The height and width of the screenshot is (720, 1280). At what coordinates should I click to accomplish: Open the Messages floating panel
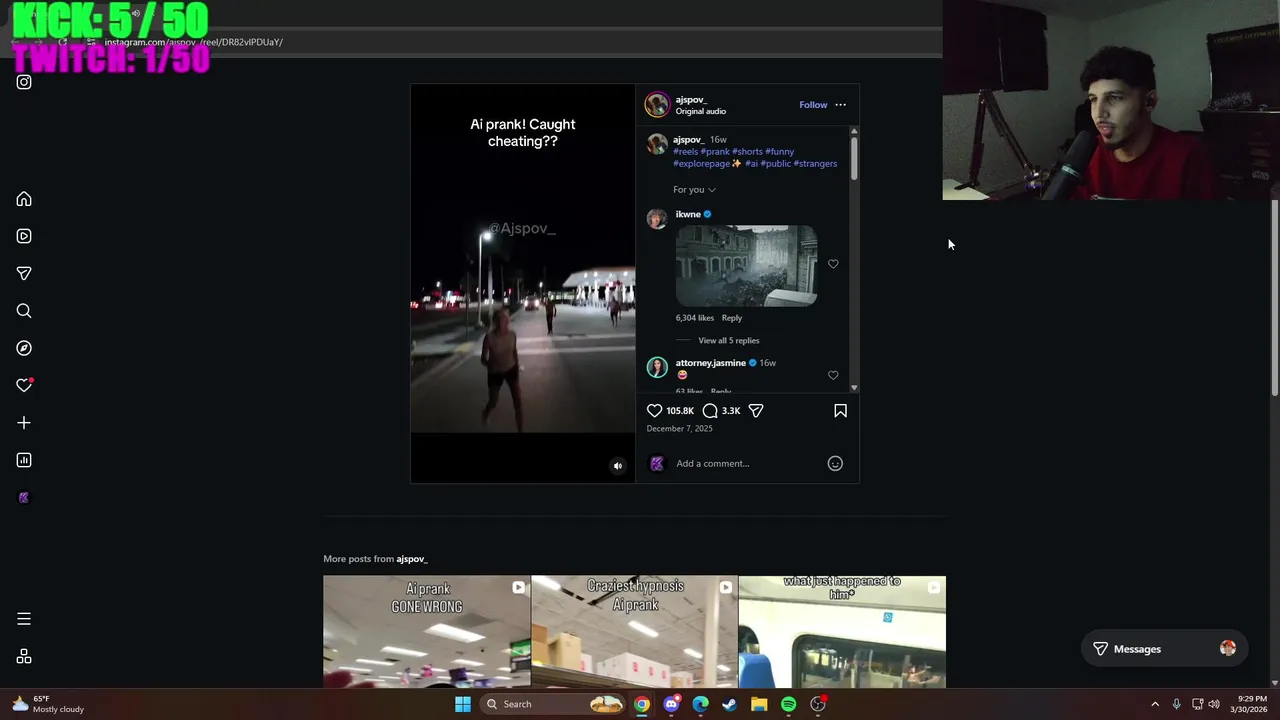click(1166, 649)
